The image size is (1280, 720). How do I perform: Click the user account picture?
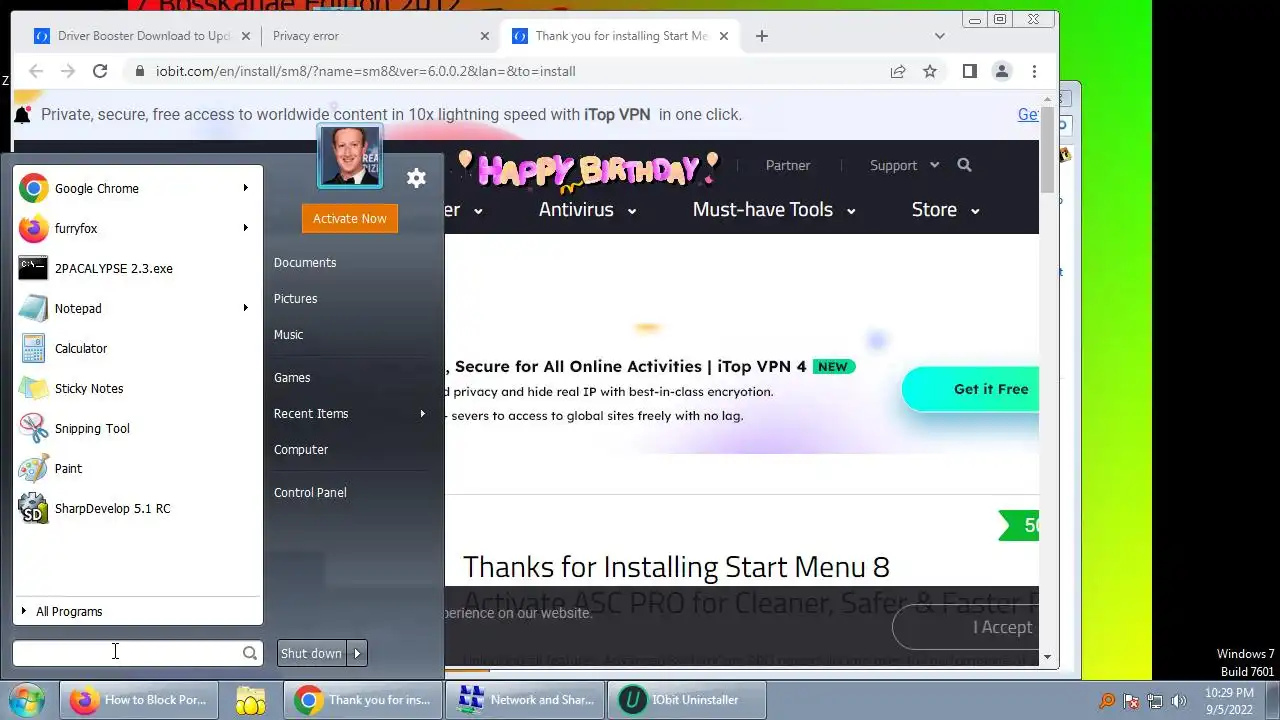(350, 156)
